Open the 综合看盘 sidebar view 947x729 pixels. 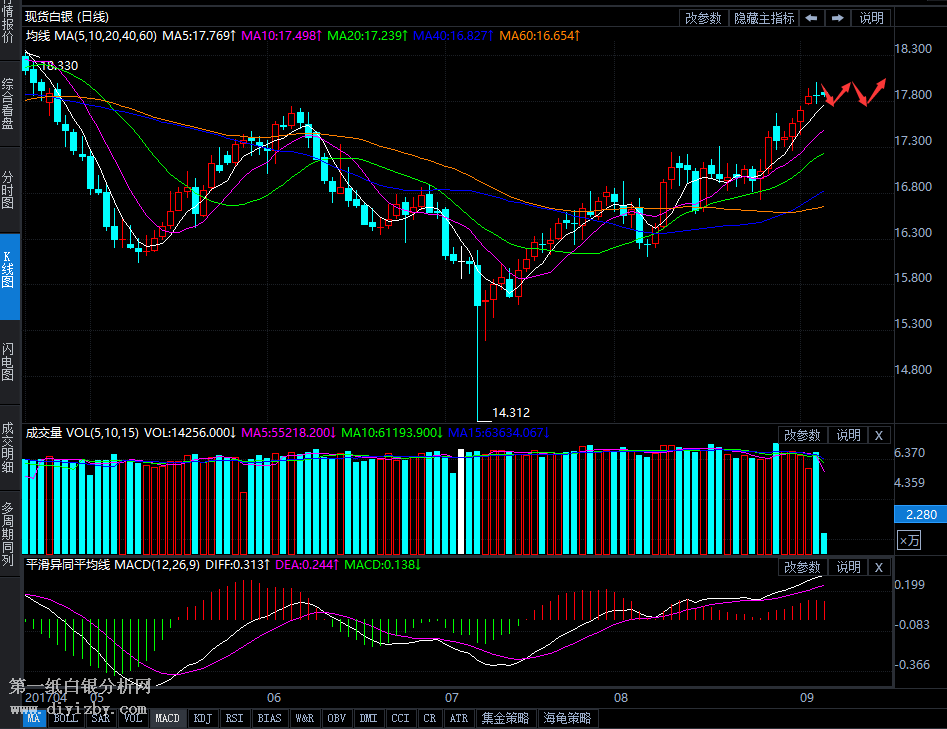pos(9,105)
